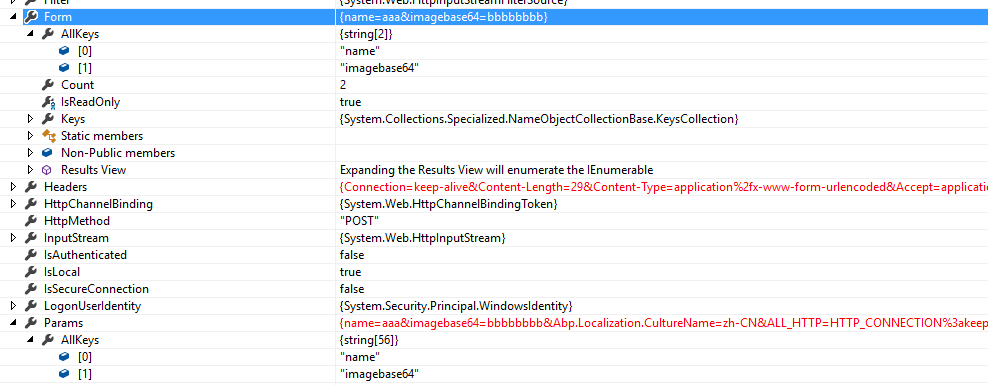This screenshot has width=988, height=385.
Task: Click the HttpChannelBinding property icon
Action: click(31, 204)
